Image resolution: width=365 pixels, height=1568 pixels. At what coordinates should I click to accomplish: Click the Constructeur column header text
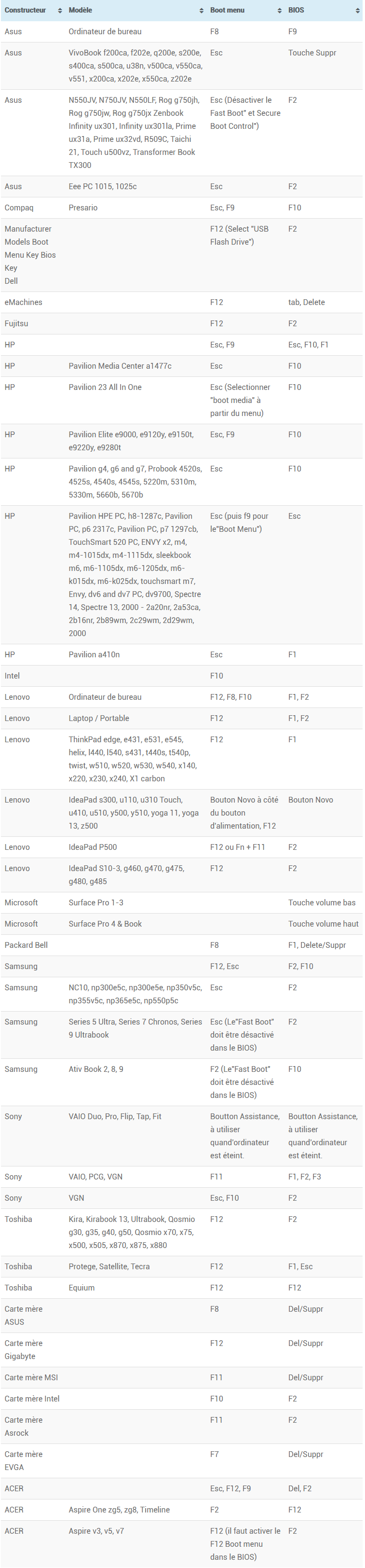(26, 10)
